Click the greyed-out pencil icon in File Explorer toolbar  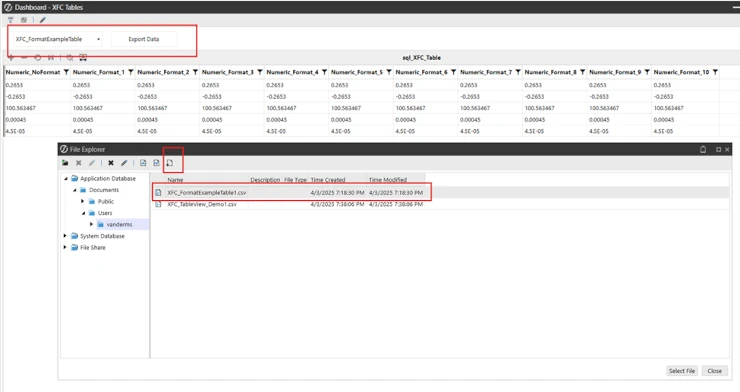click(92, 163)
